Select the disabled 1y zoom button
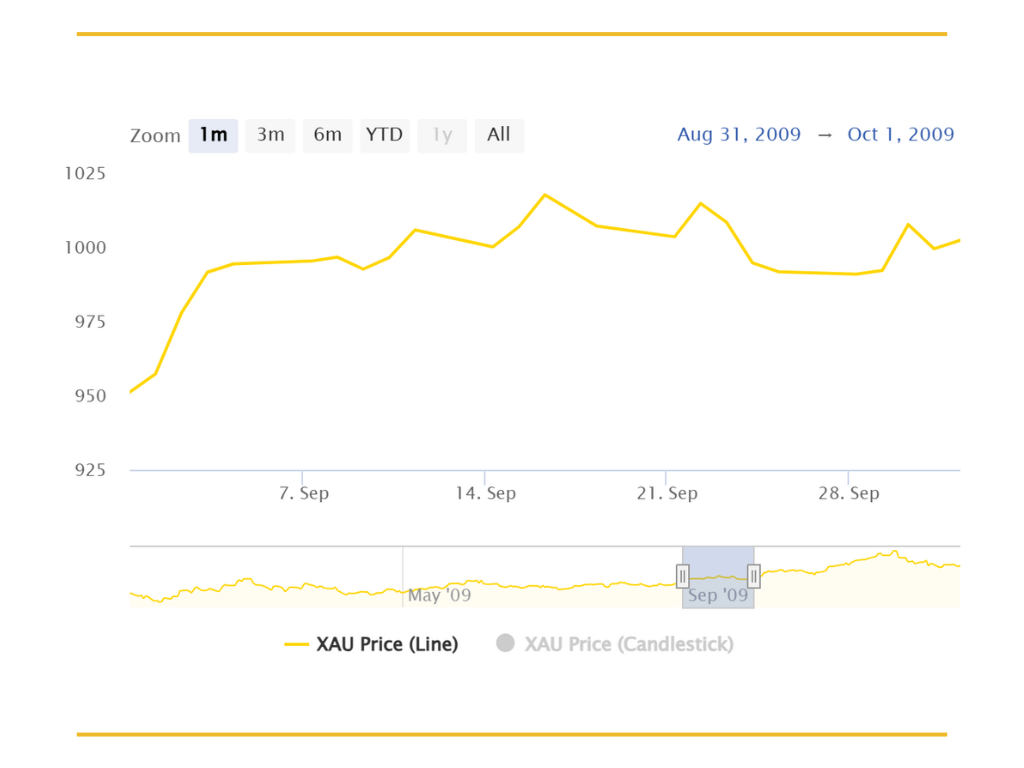Screen dimensions: 1024x768 tap(442, 136)
